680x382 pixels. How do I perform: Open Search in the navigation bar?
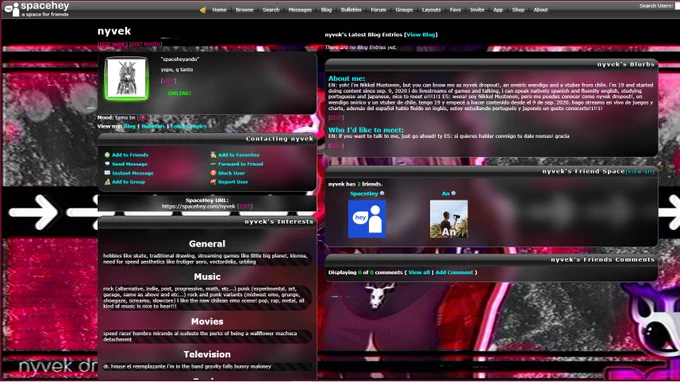(x=271, y=10)
